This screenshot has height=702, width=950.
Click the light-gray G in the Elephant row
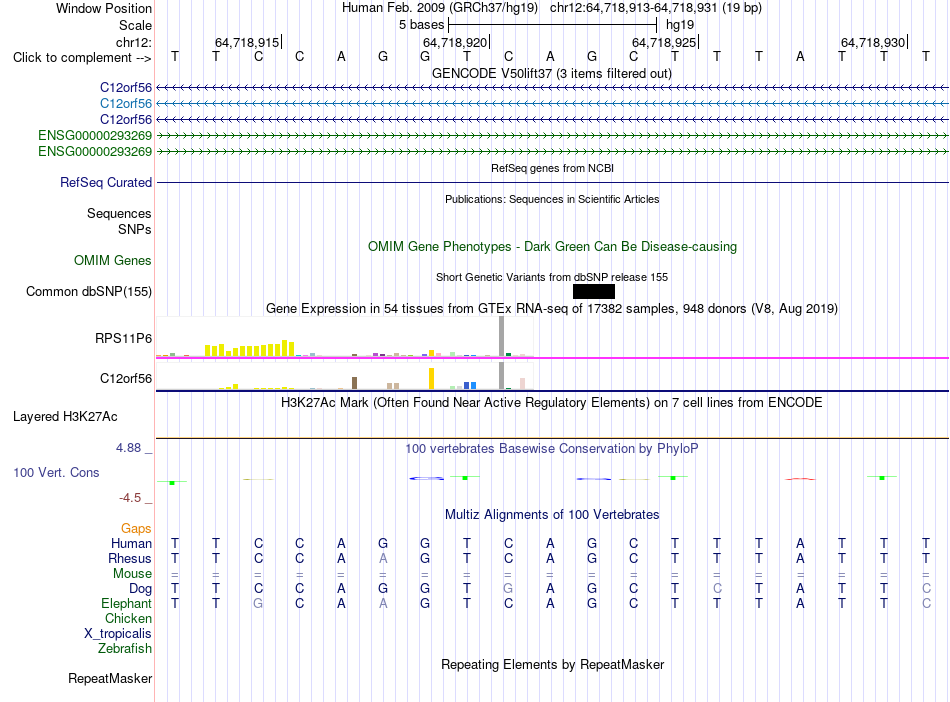[x=258, y=603]
